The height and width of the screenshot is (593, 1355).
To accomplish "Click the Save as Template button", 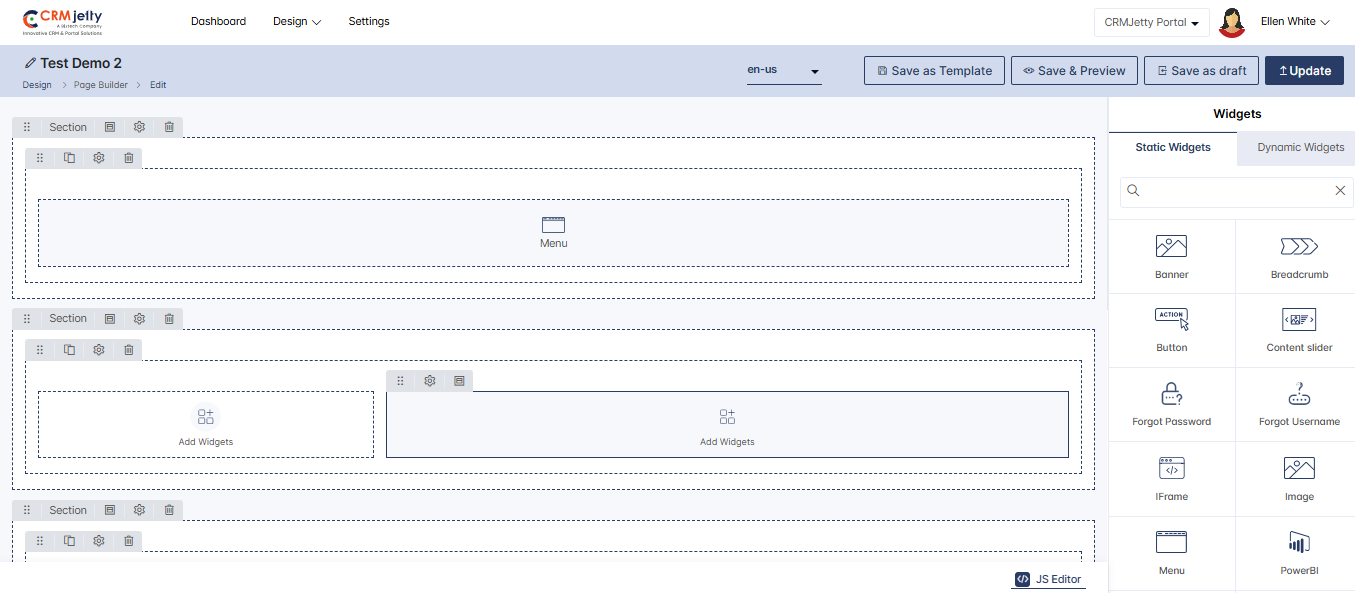I will (x=934, y=71).
